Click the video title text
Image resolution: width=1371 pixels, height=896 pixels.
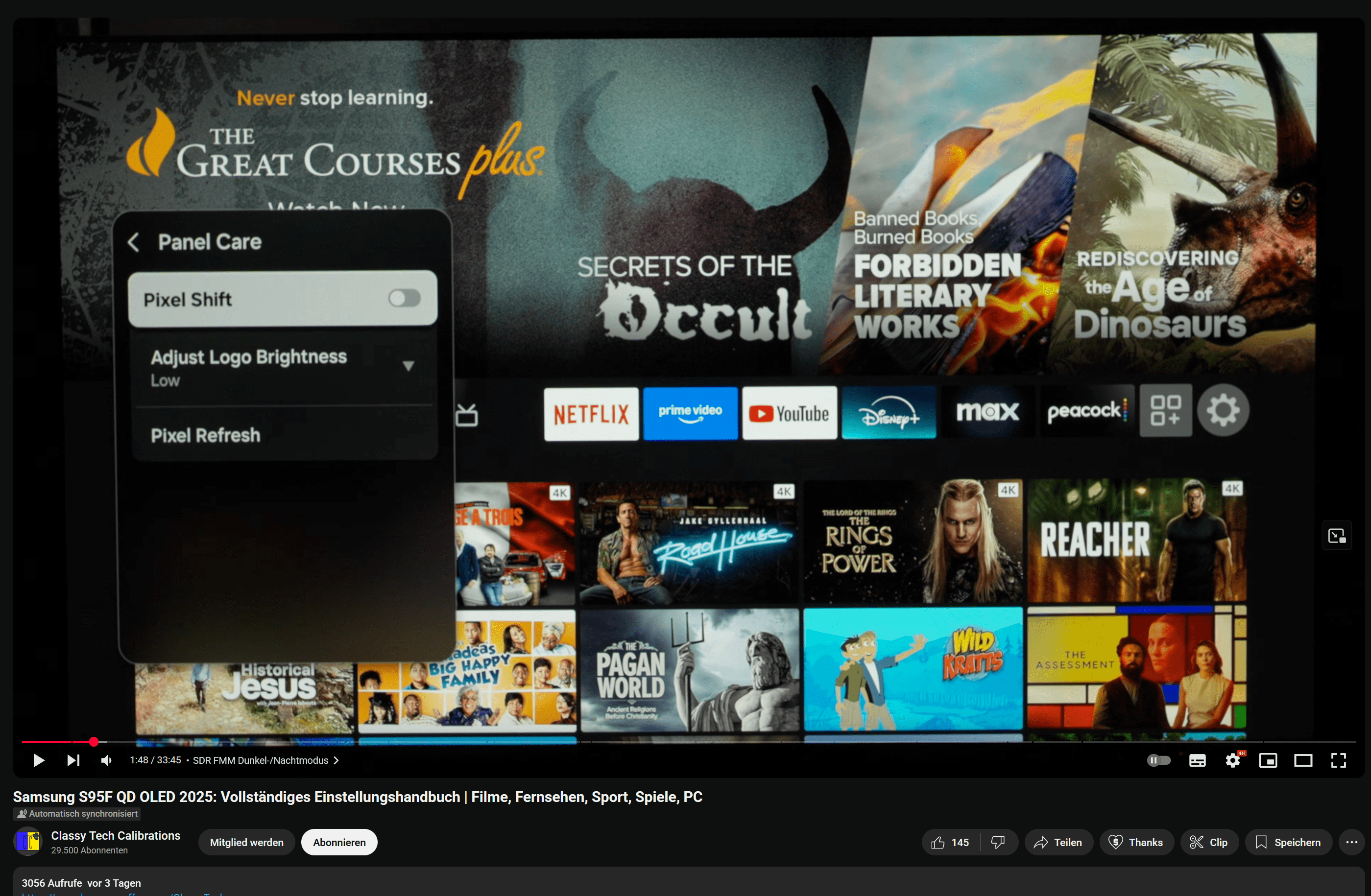(358, 797)
